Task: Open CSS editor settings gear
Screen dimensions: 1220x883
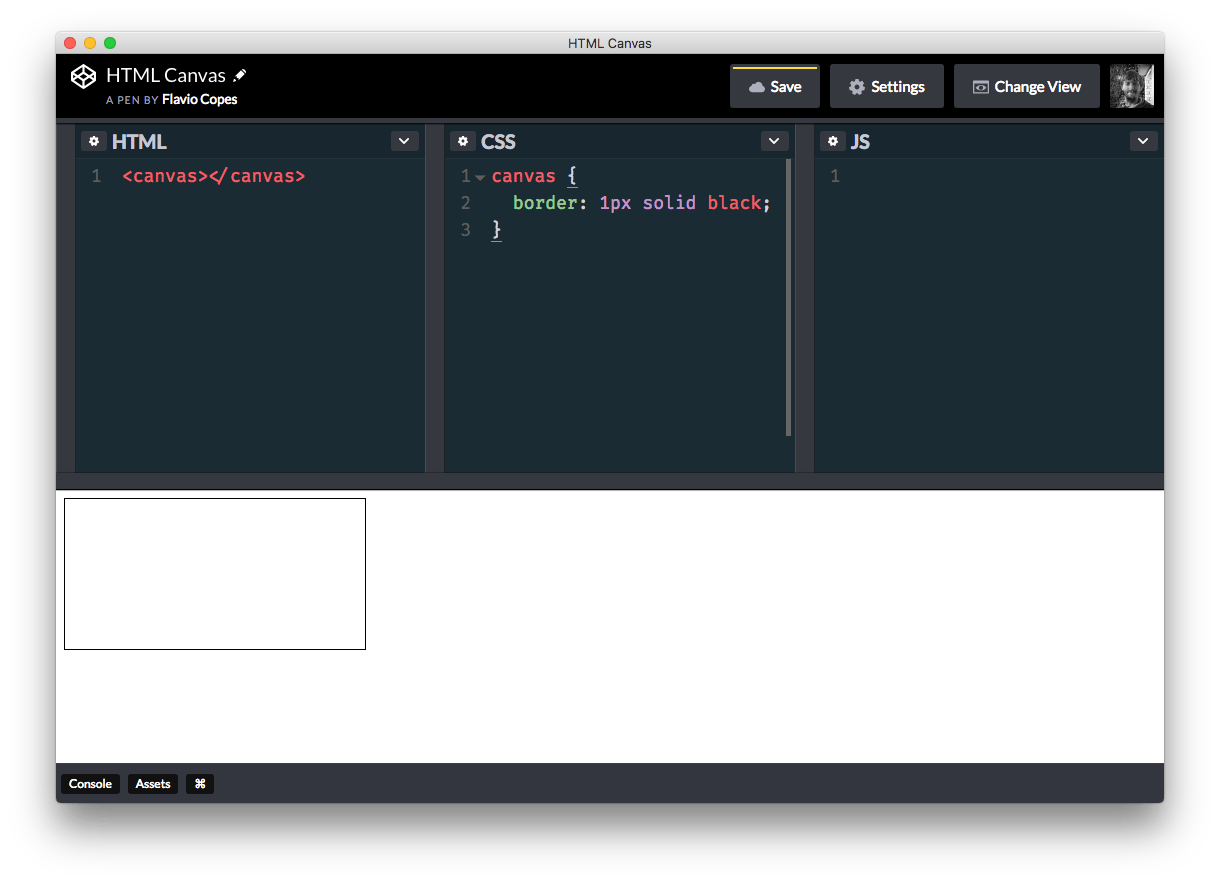Action: pyautogui.click(x=462, y=141)
